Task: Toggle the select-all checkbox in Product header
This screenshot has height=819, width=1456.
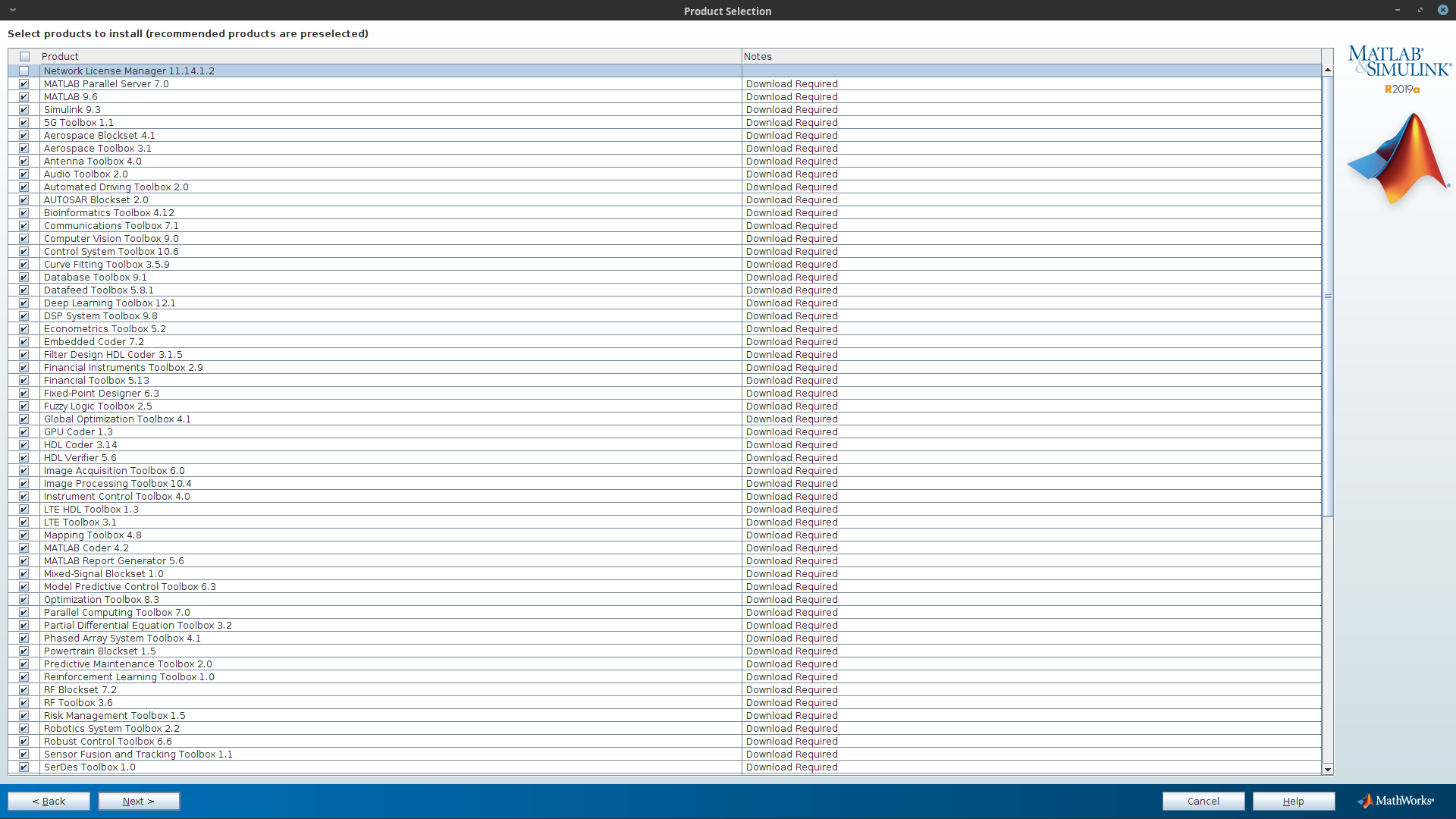Action: tap(24, 57)
